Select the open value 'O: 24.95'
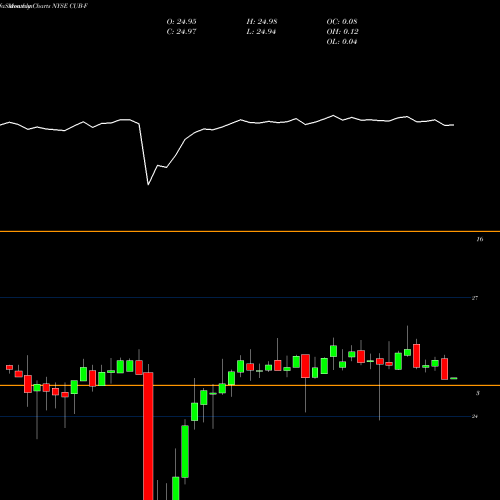This screenshot has width=500, height=500. pyautogui.click(x=181, y=21)
